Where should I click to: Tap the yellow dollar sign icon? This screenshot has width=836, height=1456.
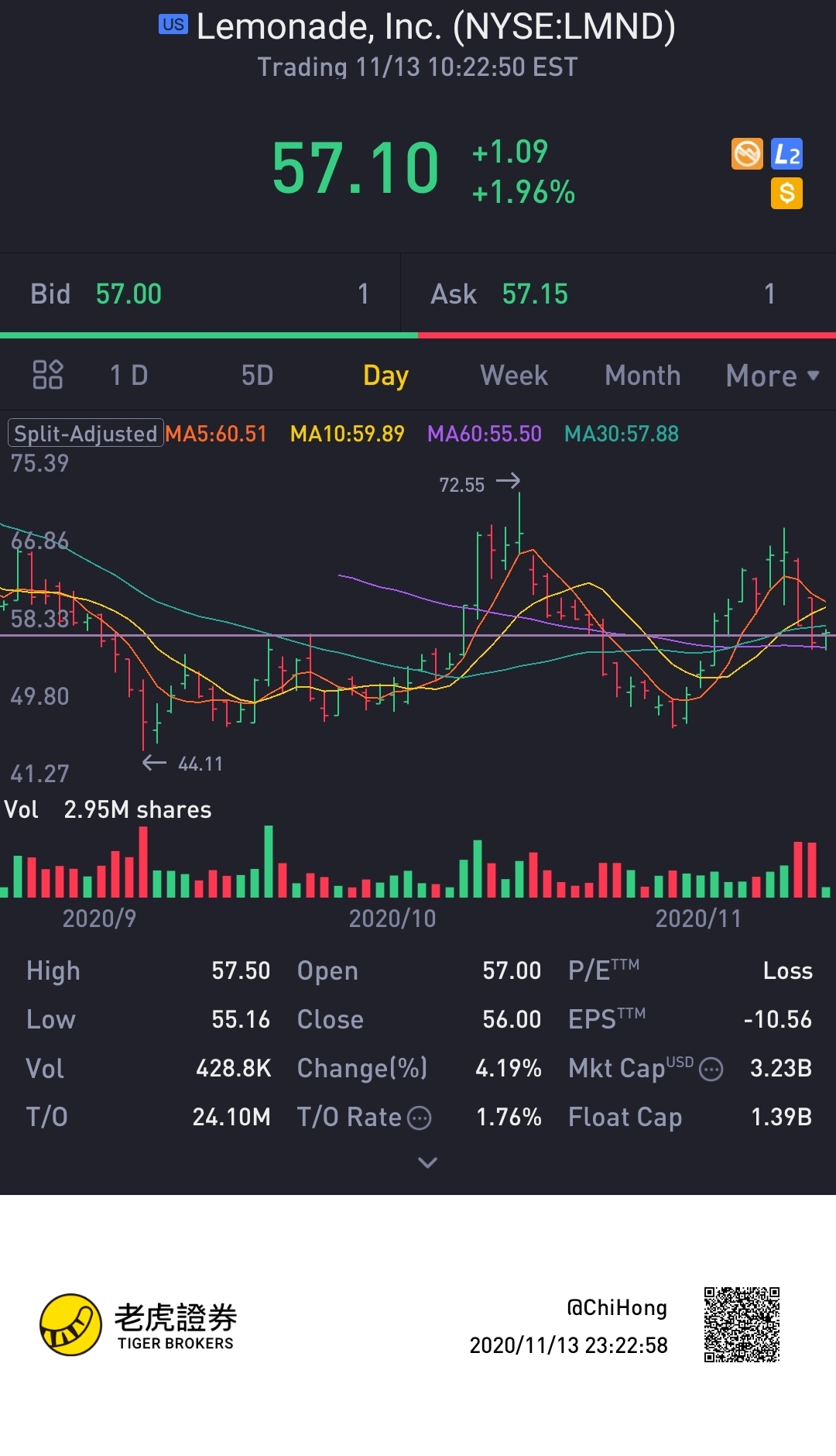pyautogui.click(x=786, y=193)
